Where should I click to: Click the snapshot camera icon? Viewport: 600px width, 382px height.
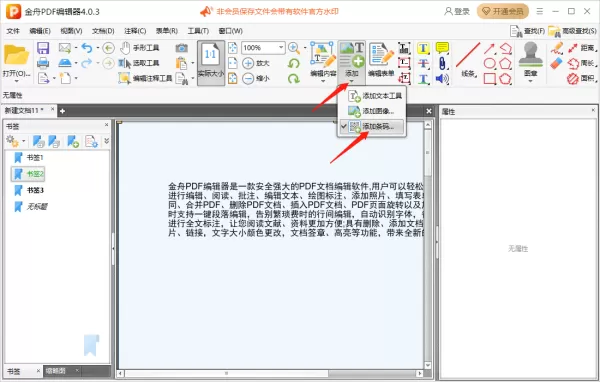[x=181, y=48]
